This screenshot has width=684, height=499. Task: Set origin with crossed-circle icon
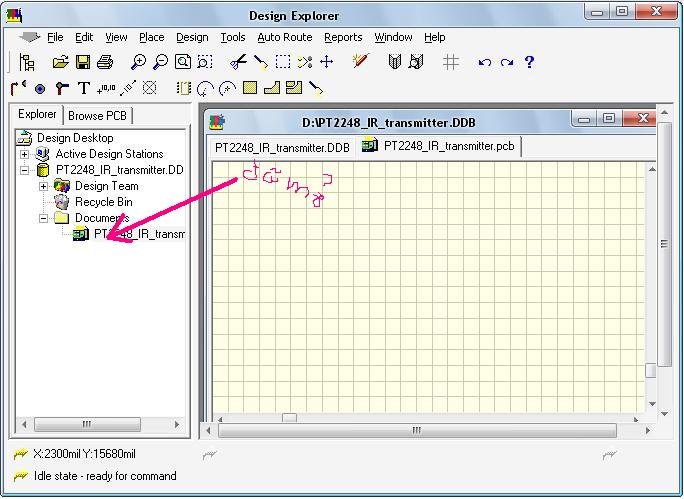click(150, 88)
